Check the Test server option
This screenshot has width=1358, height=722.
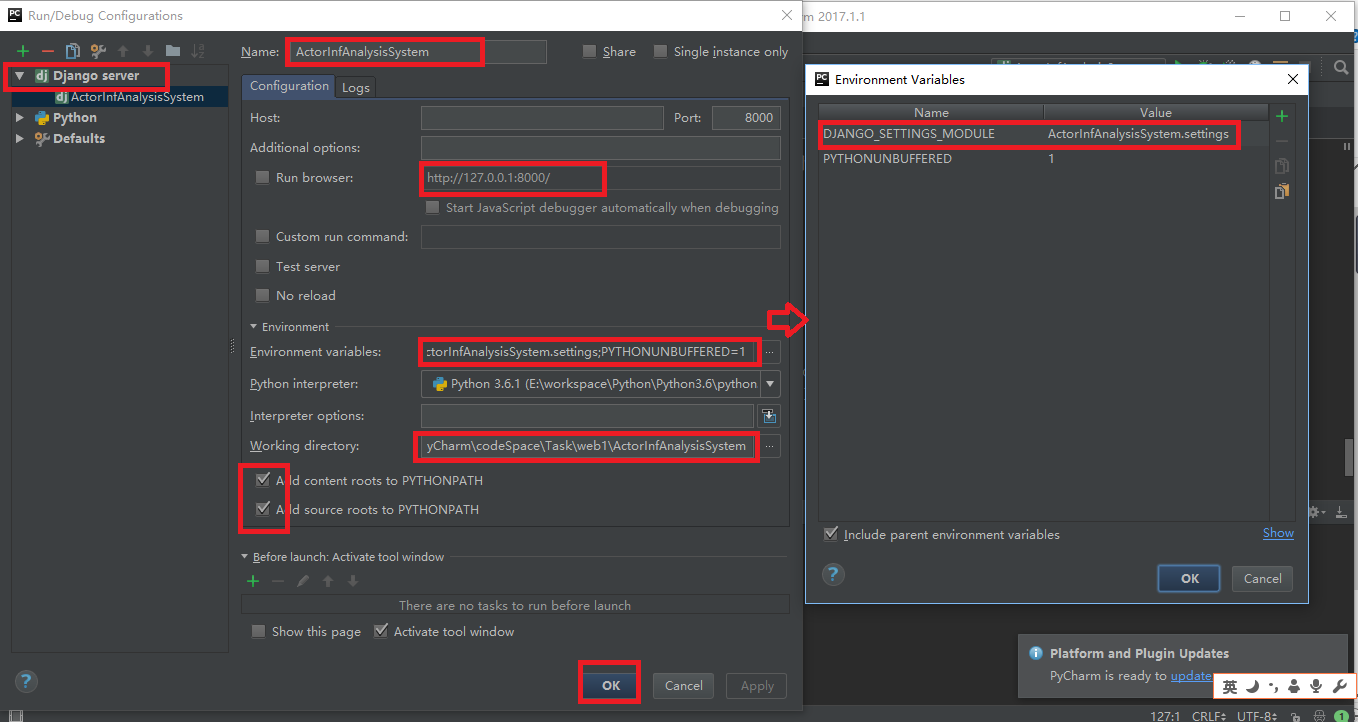point(262,266)
